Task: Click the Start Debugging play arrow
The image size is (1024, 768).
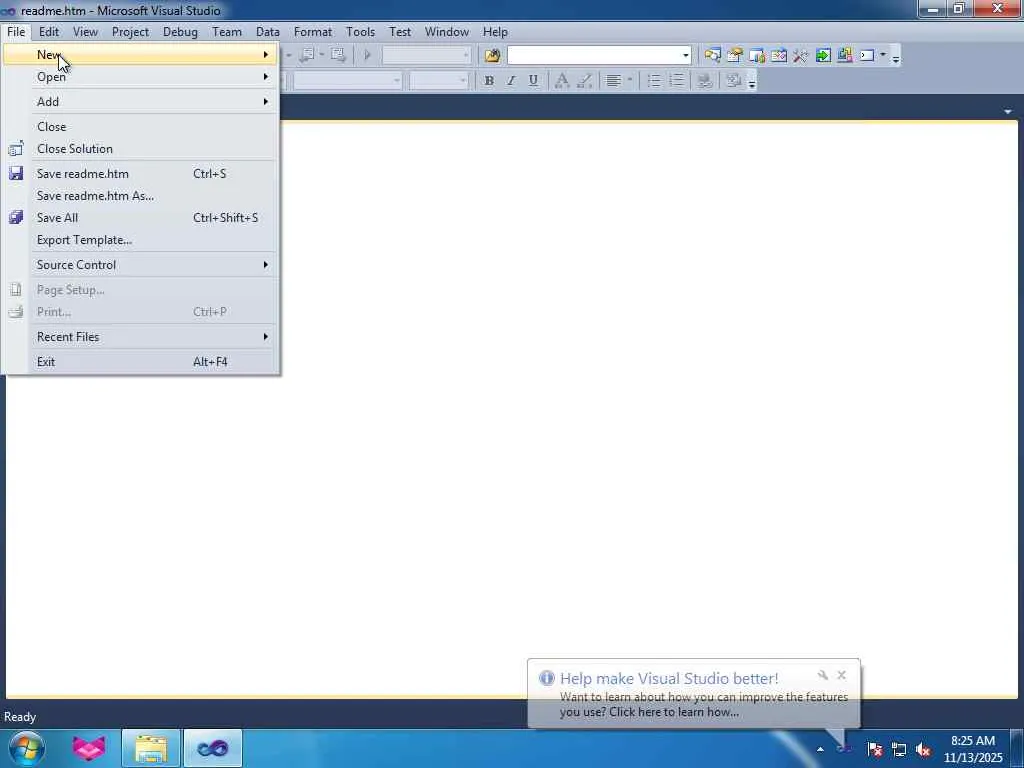Action: (367, 56)
